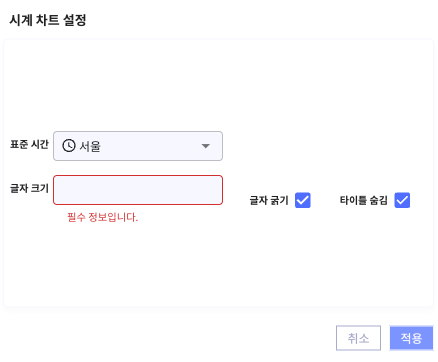Click the clock icon in the timezone field
The height and width of the screenshot is (362, 438).
69,146
